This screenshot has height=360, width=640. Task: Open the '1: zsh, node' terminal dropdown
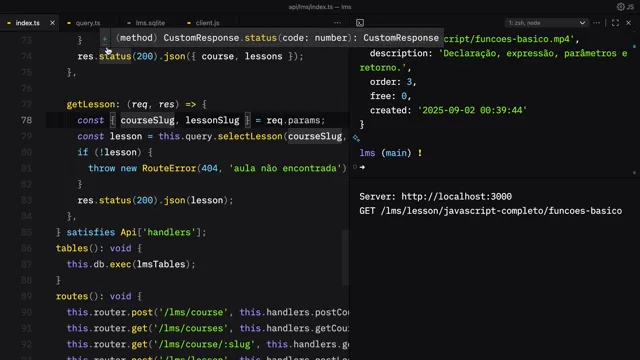(546, 23)
